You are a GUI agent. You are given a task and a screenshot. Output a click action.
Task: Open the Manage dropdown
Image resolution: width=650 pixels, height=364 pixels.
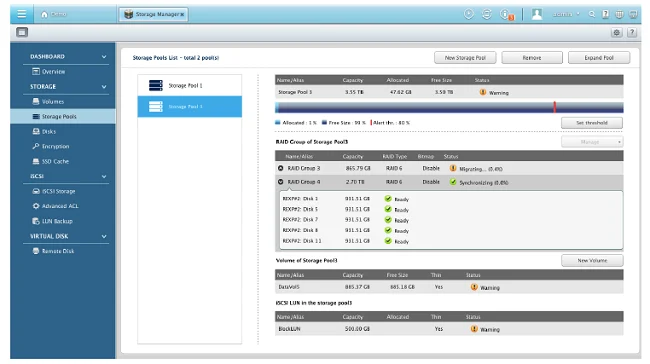coord(592,142)
